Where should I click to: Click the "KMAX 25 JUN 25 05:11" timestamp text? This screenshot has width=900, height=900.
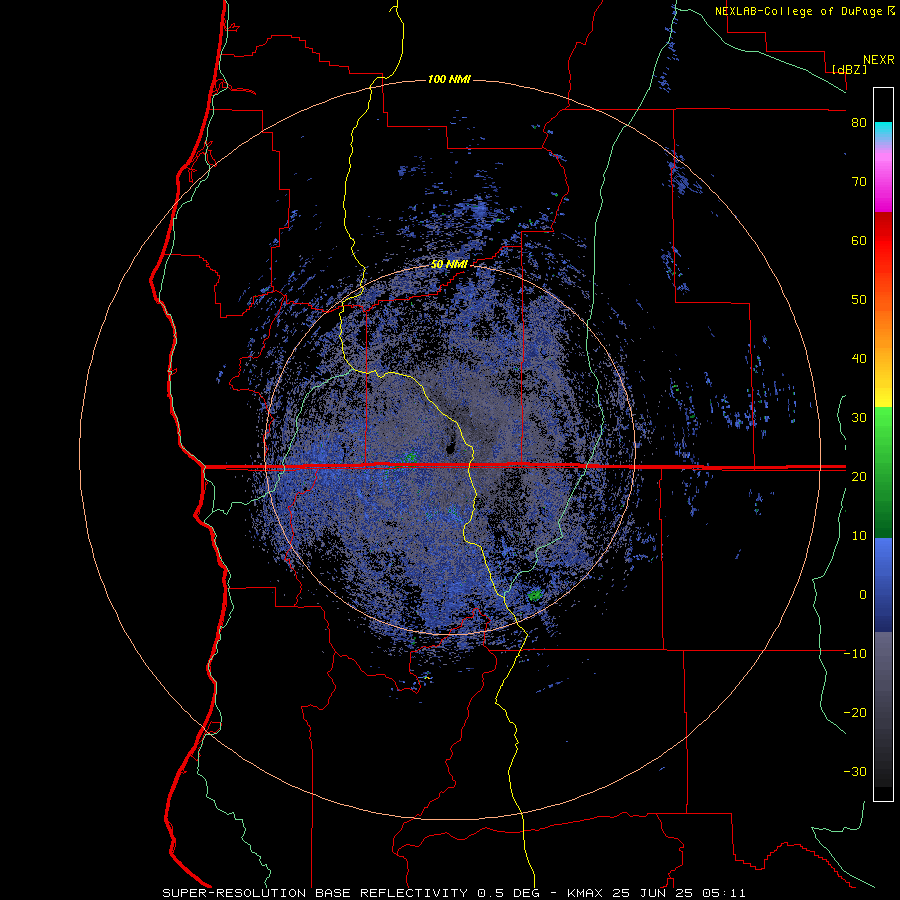pyautogui.click(x=657, y=893)
